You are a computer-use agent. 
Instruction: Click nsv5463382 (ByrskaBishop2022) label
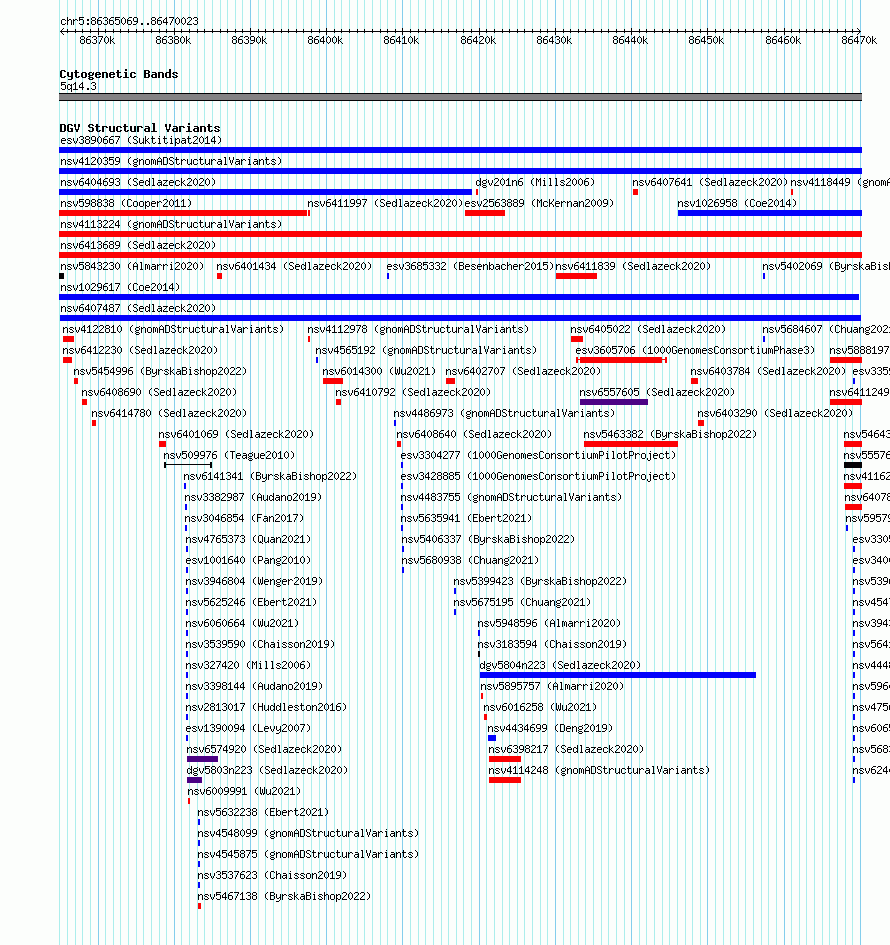[670, 435]
